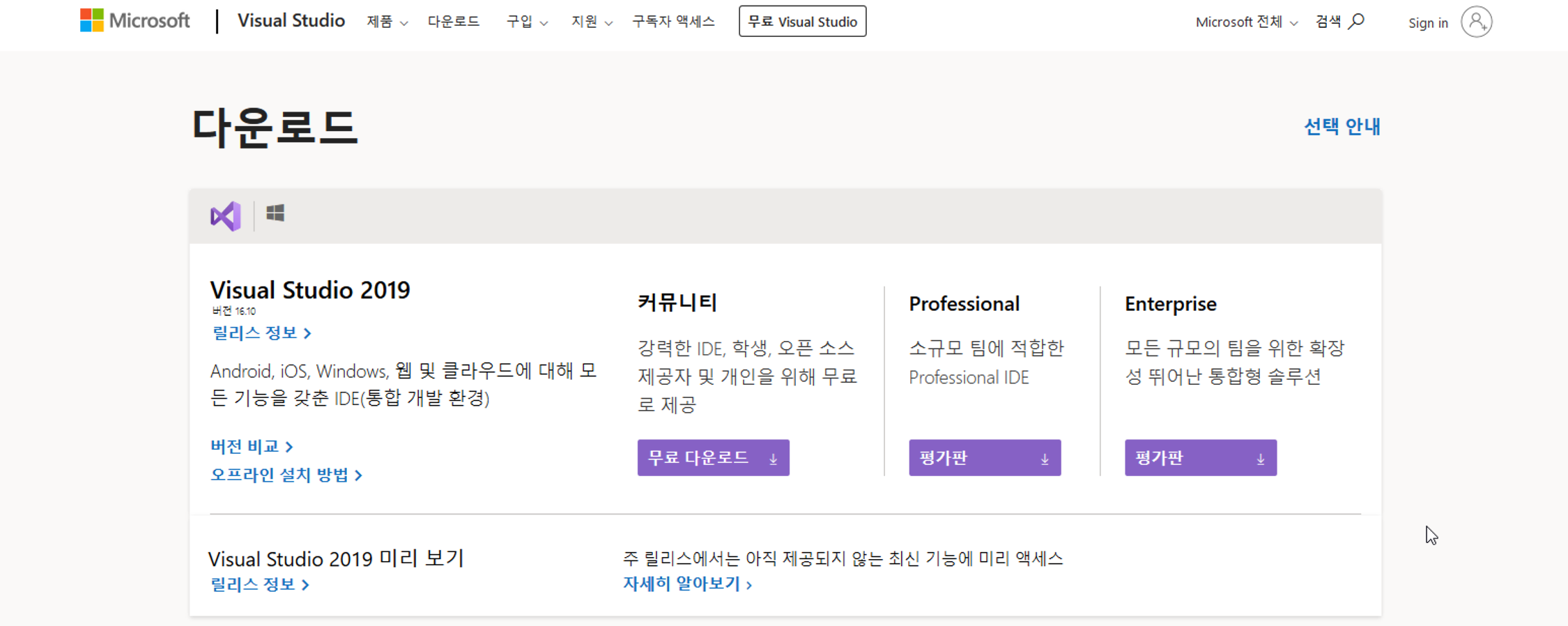The width and height of the screenshot is (1568, 626).
Task: Click the 검색 magnifier icon
Action: pos(1356,22)
